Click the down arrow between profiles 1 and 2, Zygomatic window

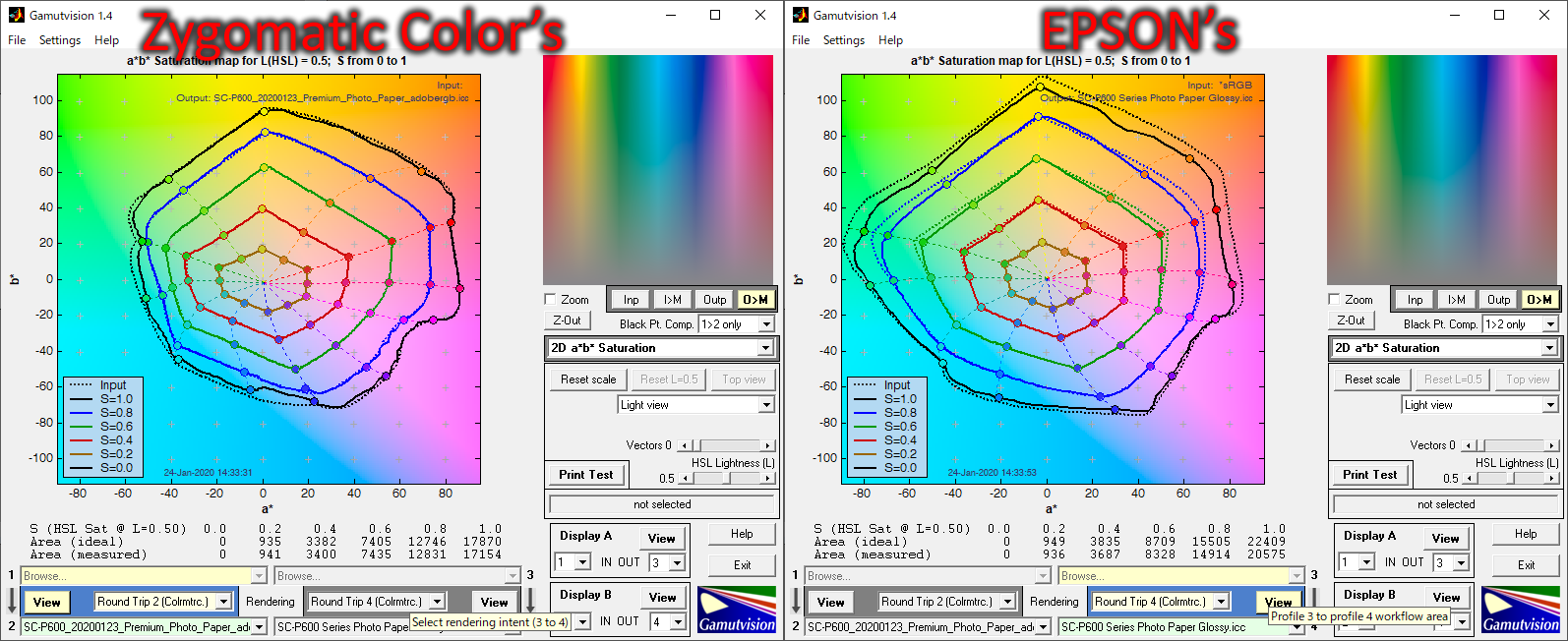tap(12, 601)
